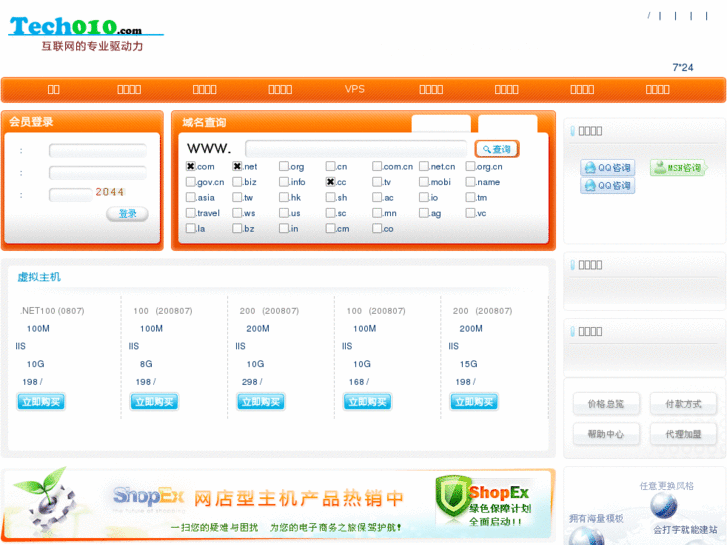Focus the www. domain name input field
The width and height of the screenshot is (727, 545).
point(356,149)
